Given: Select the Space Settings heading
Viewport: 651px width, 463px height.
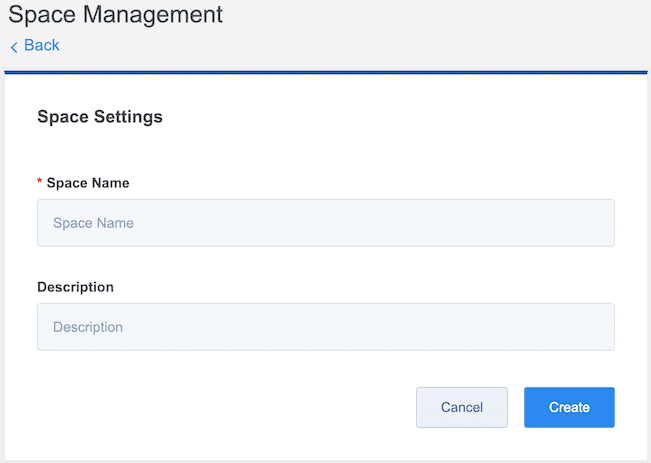Looking at the screenshot, I should click(x=100, y=117).
